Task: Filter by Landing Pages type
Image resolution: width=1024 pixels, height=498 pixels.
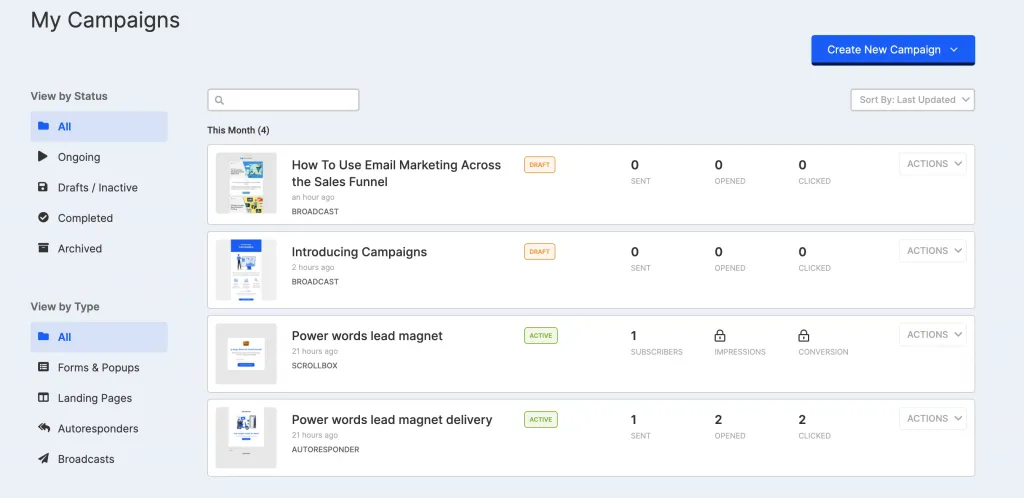Action: (x=99, y=398)
